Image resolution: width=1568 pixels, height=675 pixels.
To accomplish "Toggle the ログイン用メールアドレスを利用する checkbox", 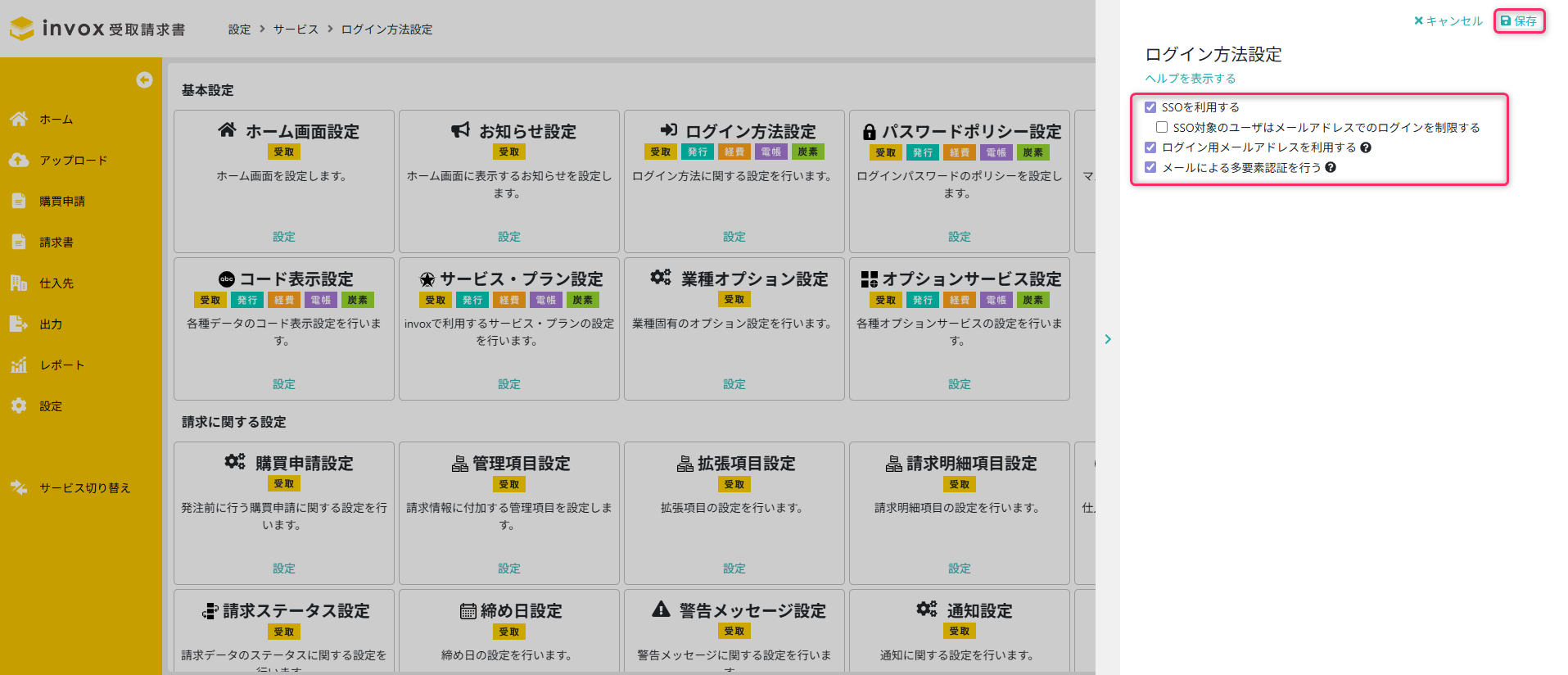I will click(x=1150, y=147).
